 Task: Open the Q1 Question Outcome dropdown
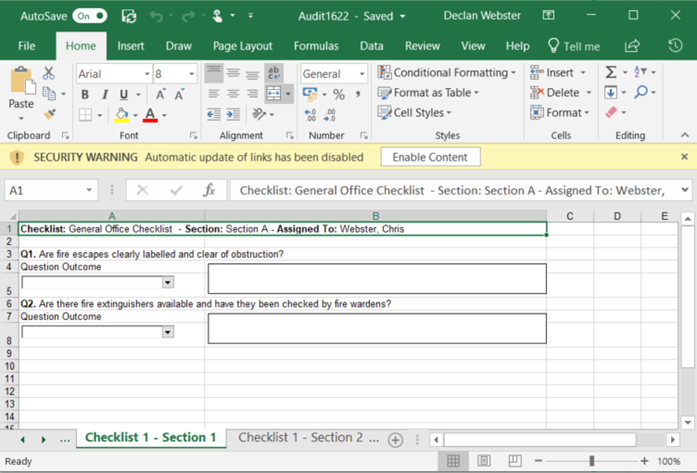click(167, 283)
